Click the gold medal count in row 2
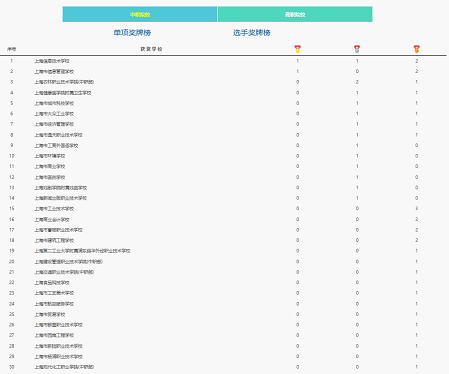449x374 pixels. tap(298, 71)
